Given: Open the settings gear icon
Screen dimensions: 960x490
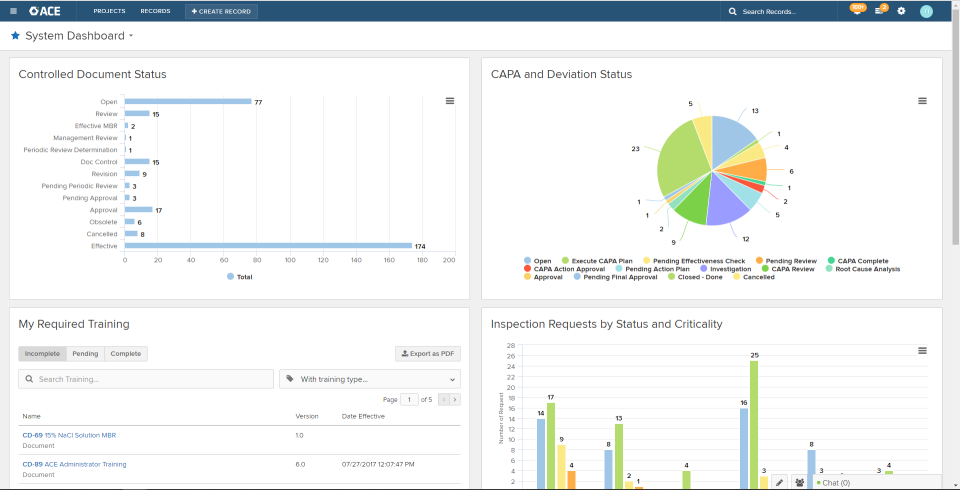Looking at the screenshot, I should pyautogui.click(x=901, y=11).
